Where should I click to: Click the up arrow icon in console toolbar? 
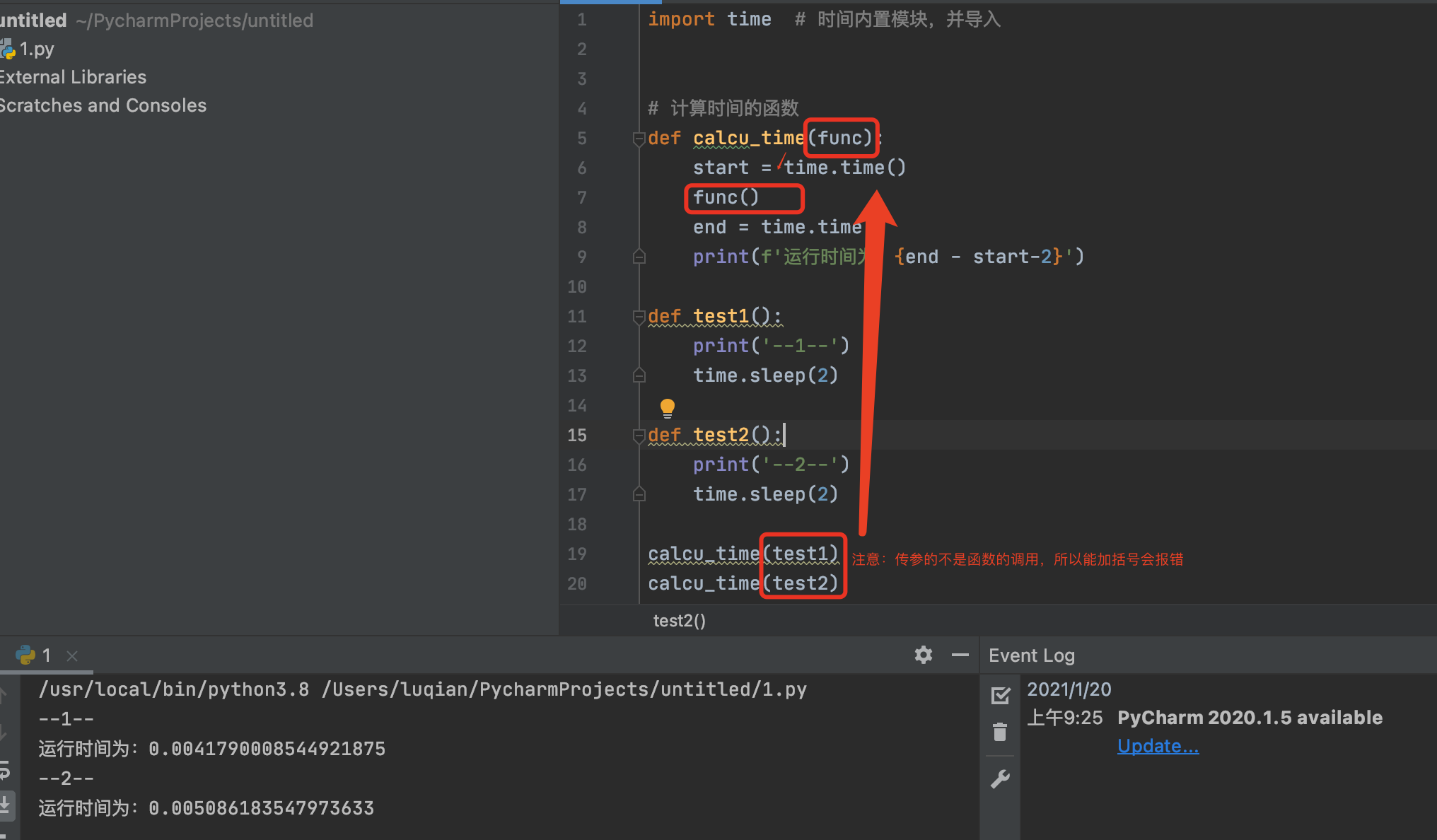click(4, 696)
